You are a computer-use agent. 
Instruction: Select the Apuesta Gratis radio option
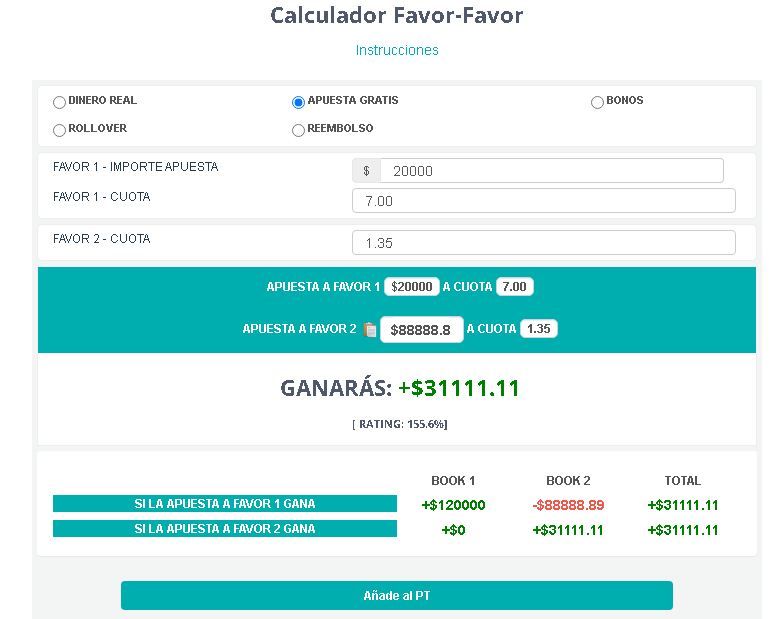(298, 102)
